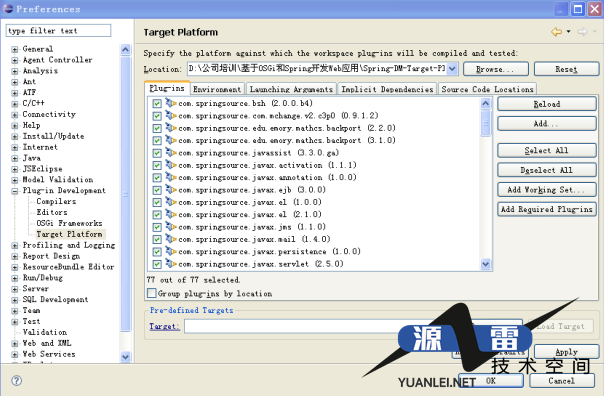
Task: Uncheck javax.activation (1.1.1) checkbox
Action: point(157,165)
